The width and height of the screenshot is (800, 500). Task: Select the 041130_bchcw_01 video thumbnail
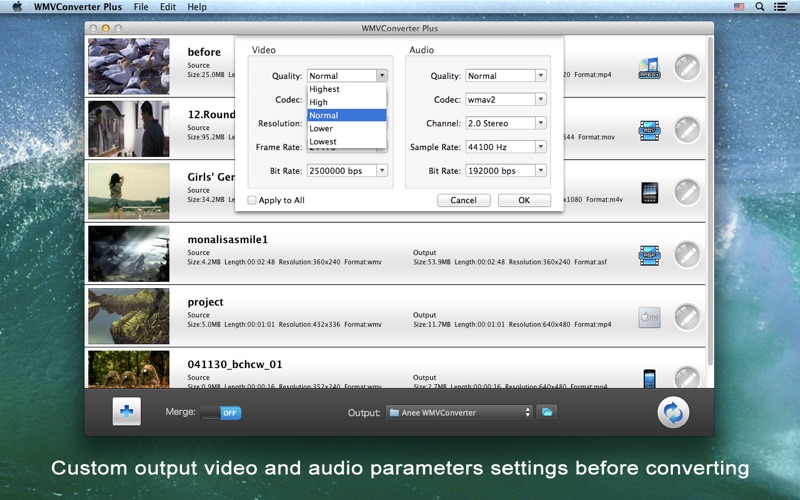tap(129, 369)
